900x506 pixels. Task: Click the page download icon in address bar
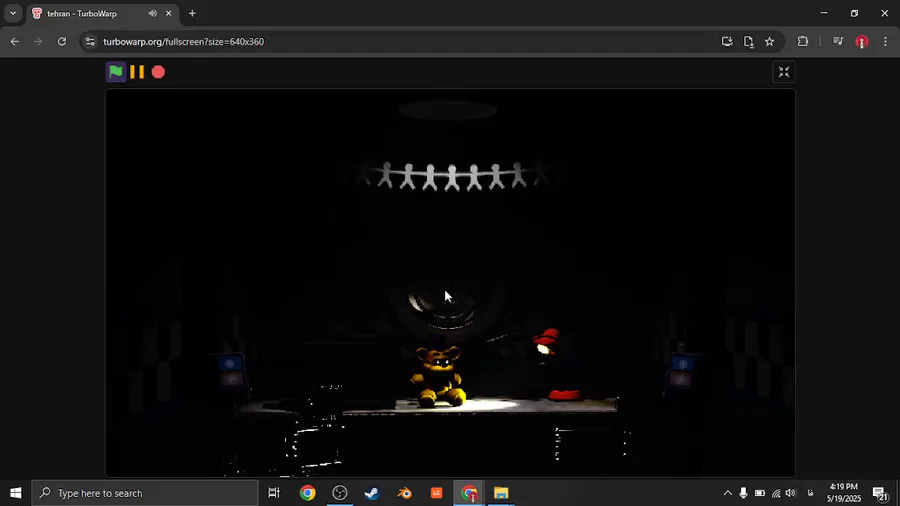[x=748, y=41]
